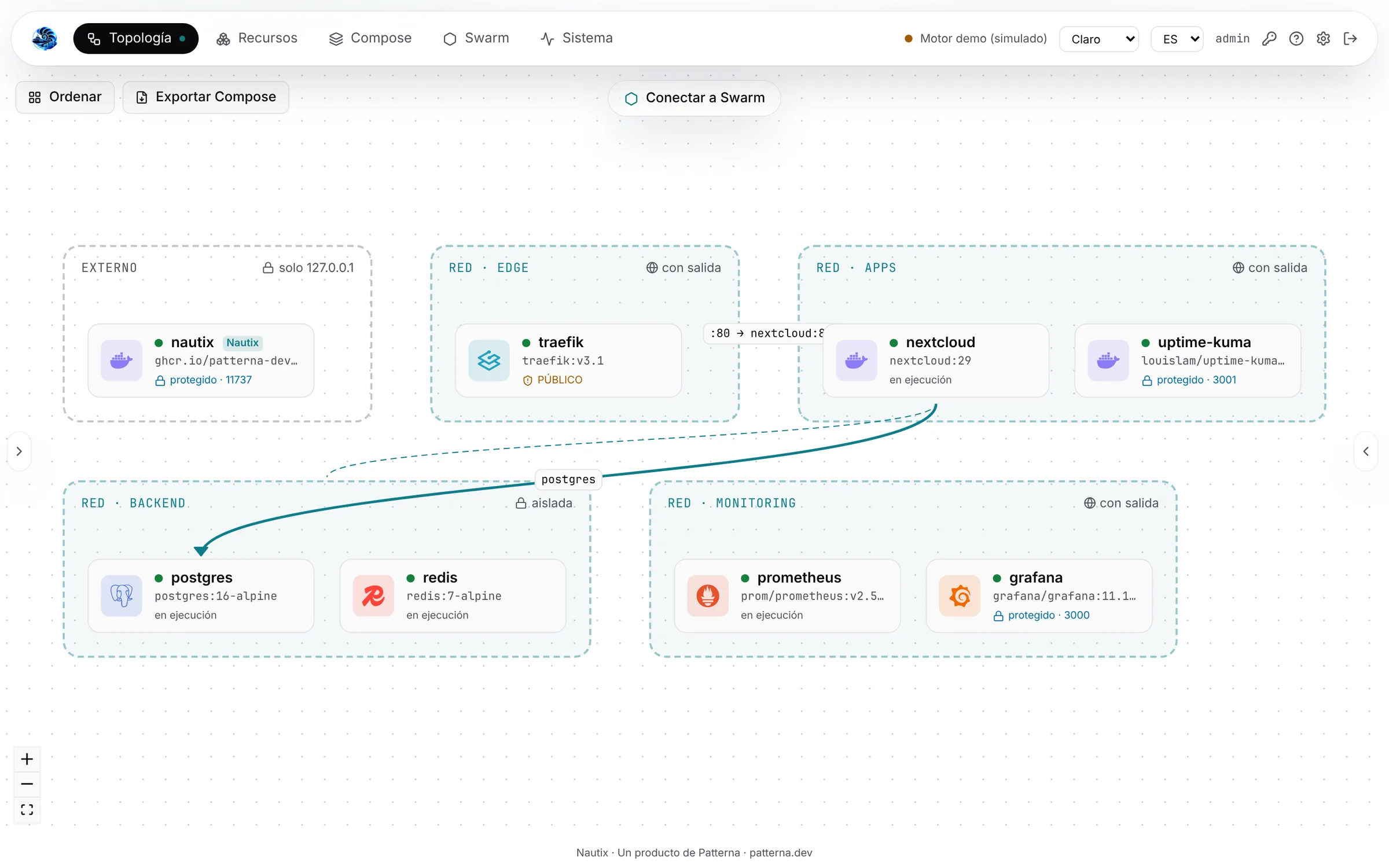Expand the left side panel chevron
The width and height of the screenshot is (1389, 868).
click(x=19, y=451)
